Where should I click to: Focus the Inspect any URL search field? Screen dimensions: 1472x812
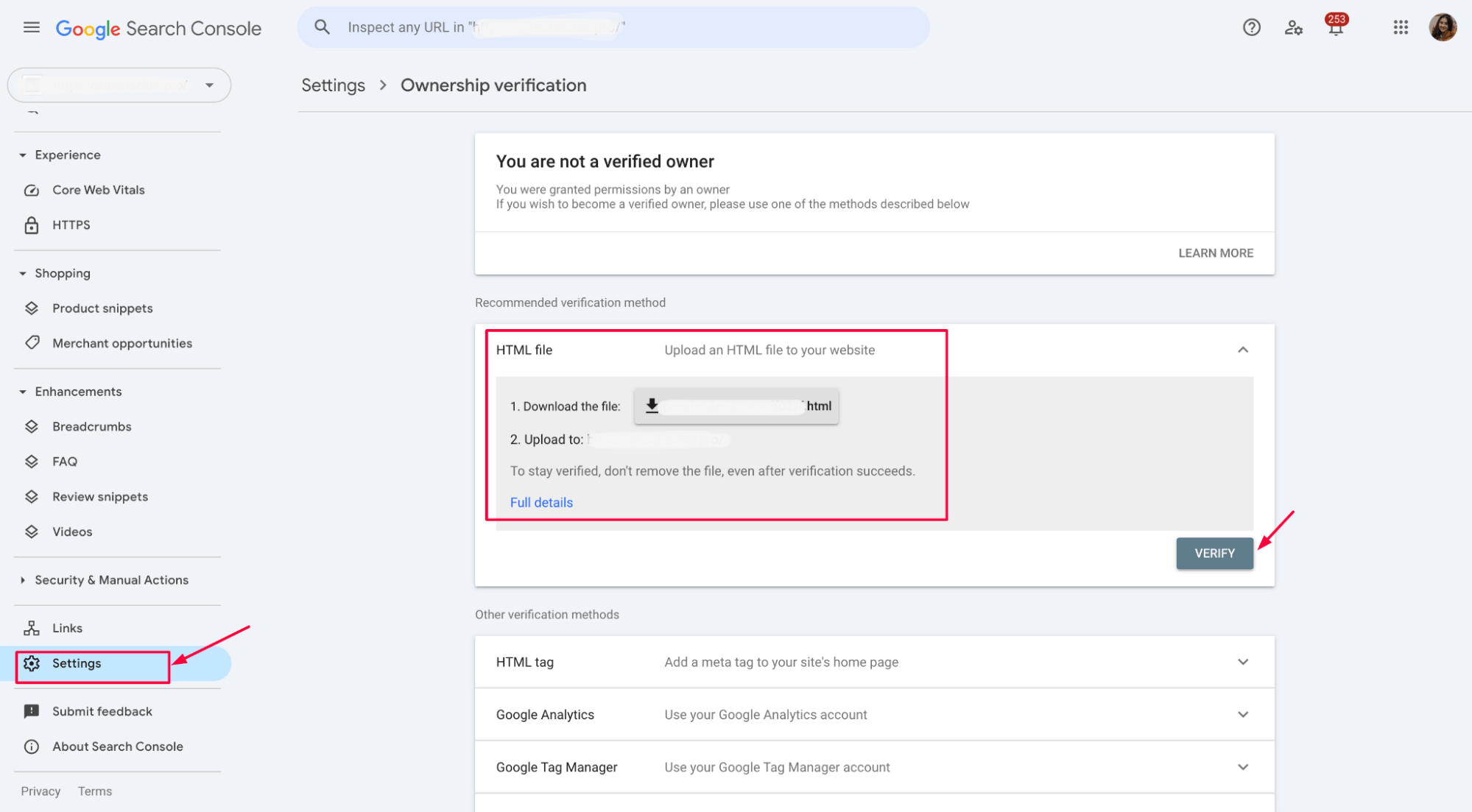(613, 27)
